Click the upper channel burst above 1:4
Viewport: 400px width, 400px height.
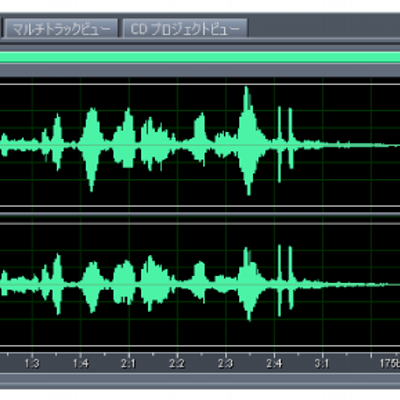[91, 148]
